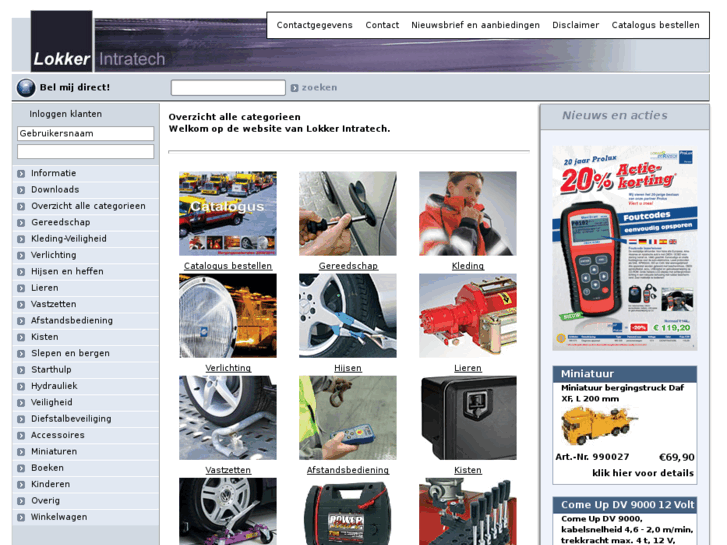Click the arrow bullet next to Kisten

[x=21, y=337]
